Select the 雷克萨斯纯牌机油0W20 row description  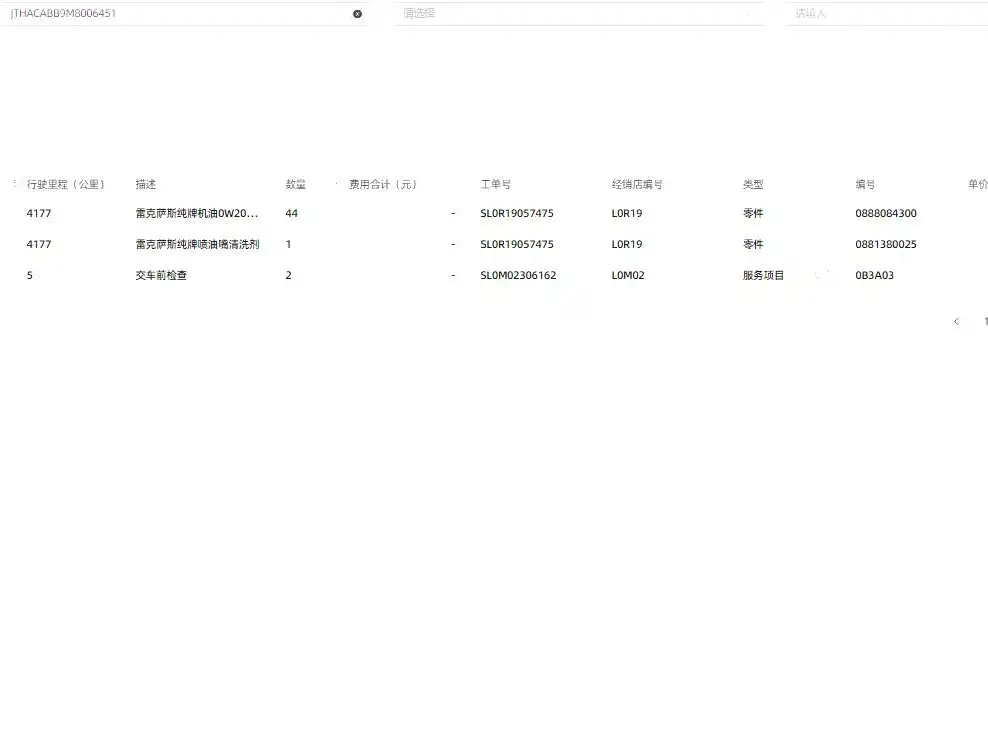(x=197, y=214)
